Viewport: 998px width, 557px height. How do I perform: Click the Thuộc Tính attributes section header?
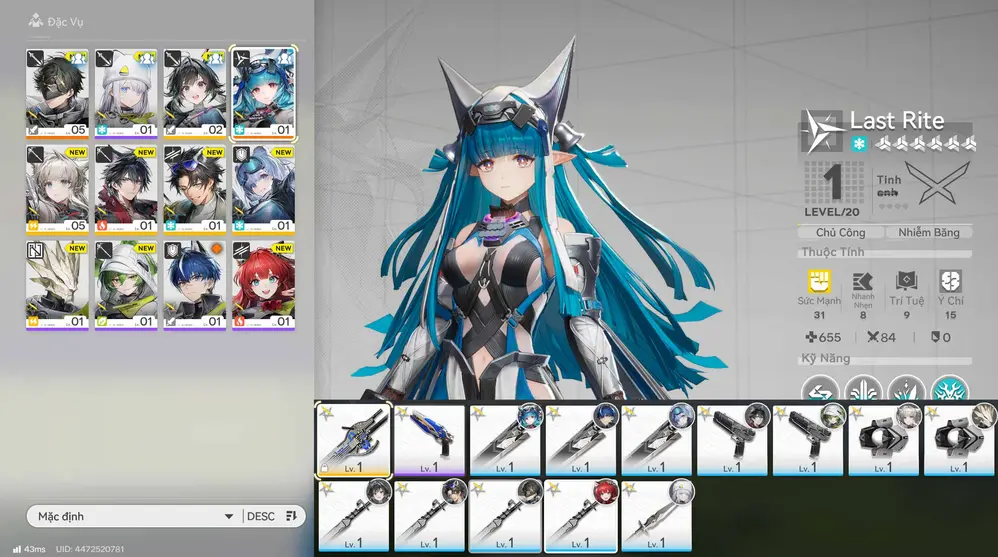[x=832, y=253]
